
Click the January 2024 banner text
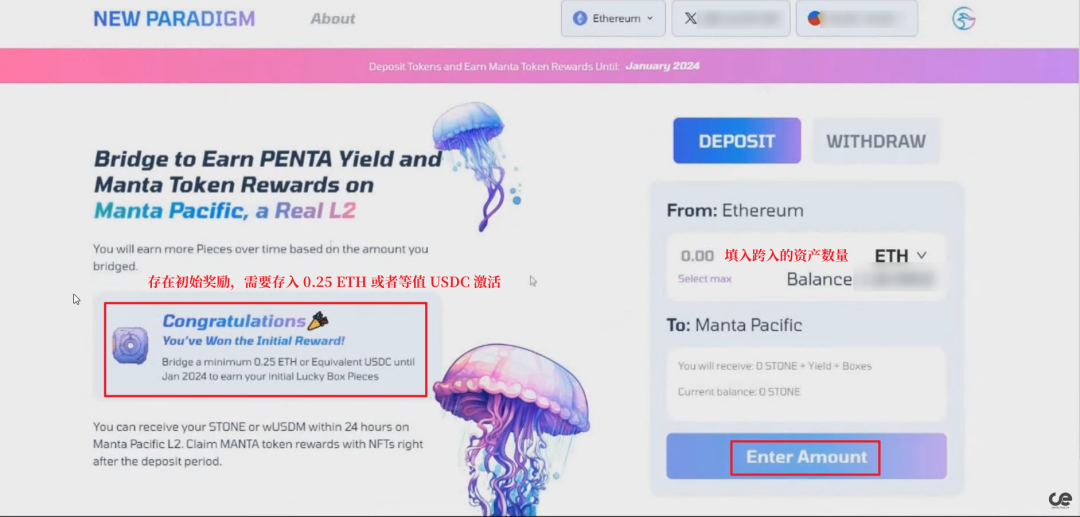click(663, 66)
